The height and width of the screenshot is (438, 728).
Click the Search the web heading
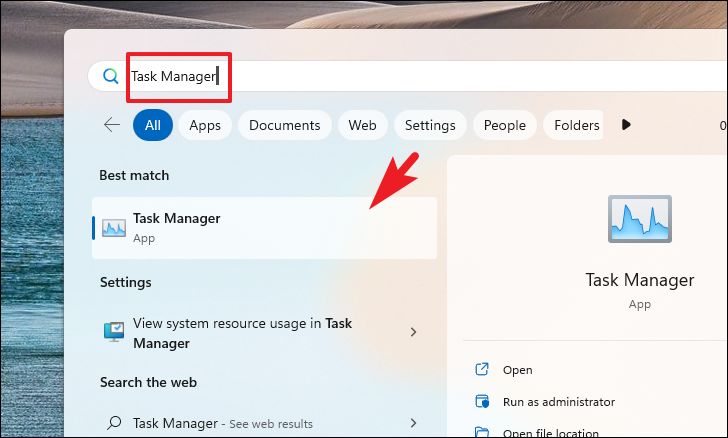149,382
